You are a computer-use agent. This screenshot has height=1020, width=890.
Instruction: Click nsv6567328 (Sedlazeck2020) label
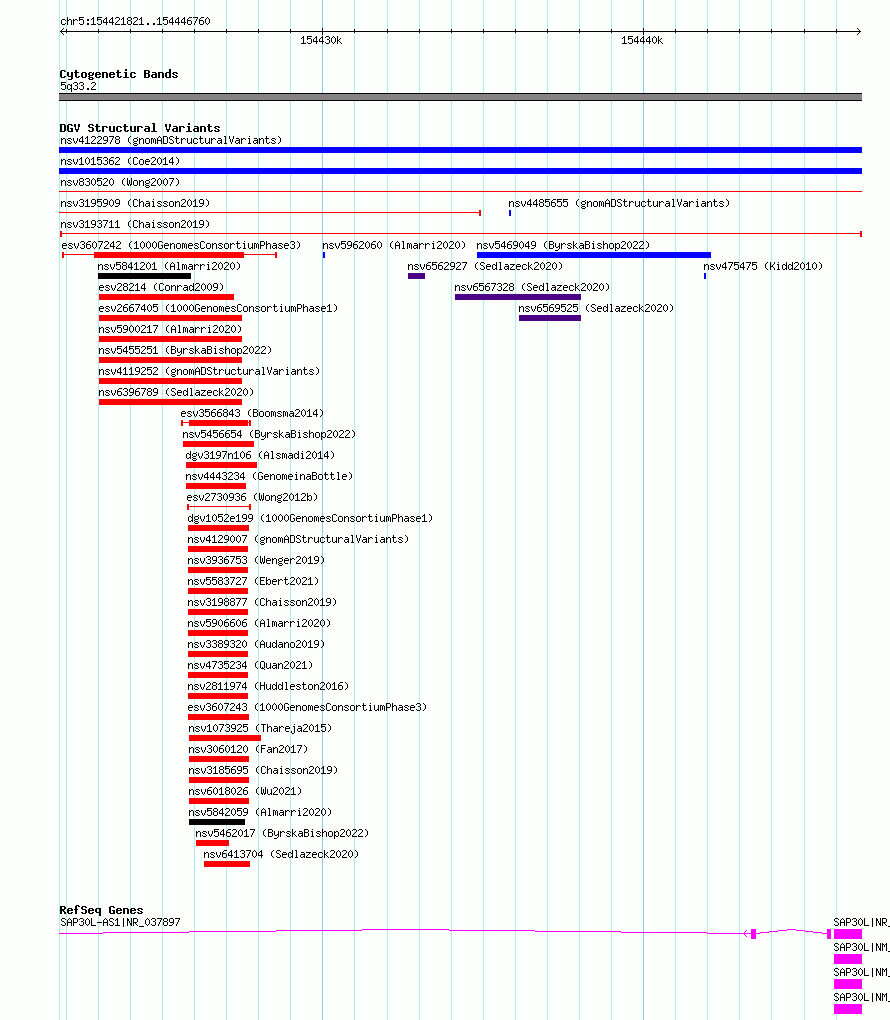[532, 287]
